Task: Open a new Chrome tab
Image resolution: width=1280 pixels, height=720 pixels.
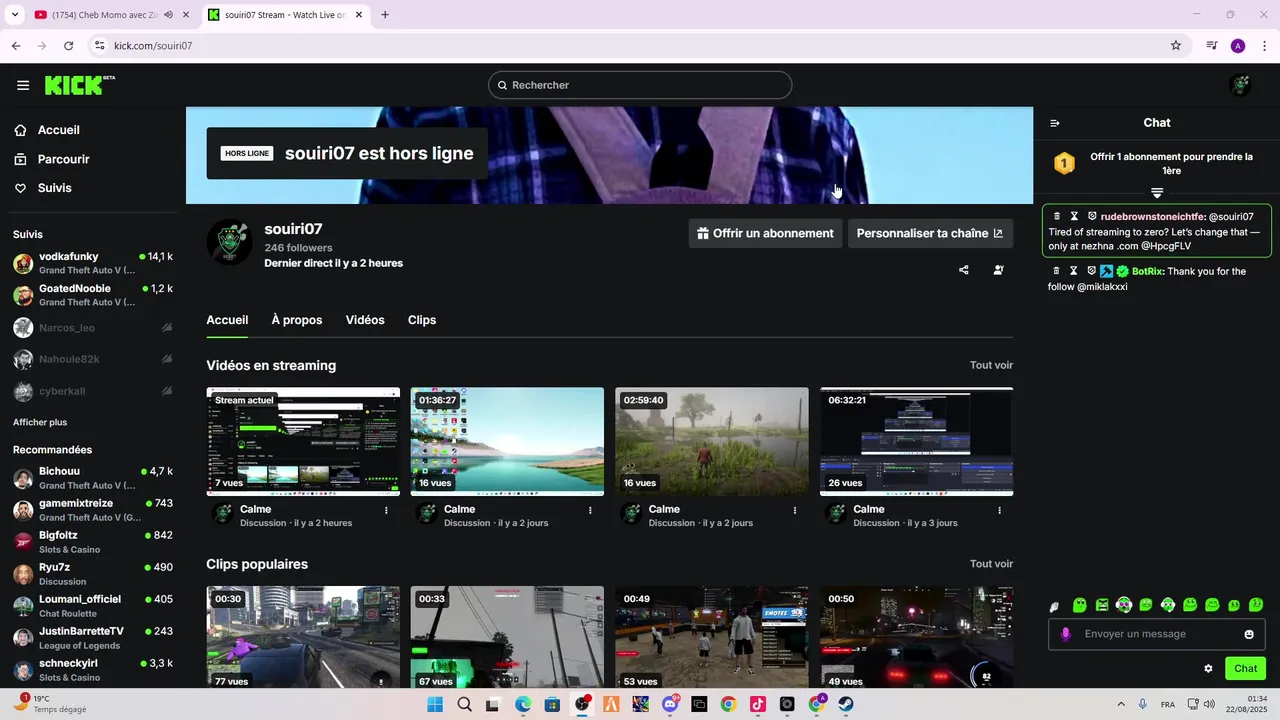Action: pos(385,15)
